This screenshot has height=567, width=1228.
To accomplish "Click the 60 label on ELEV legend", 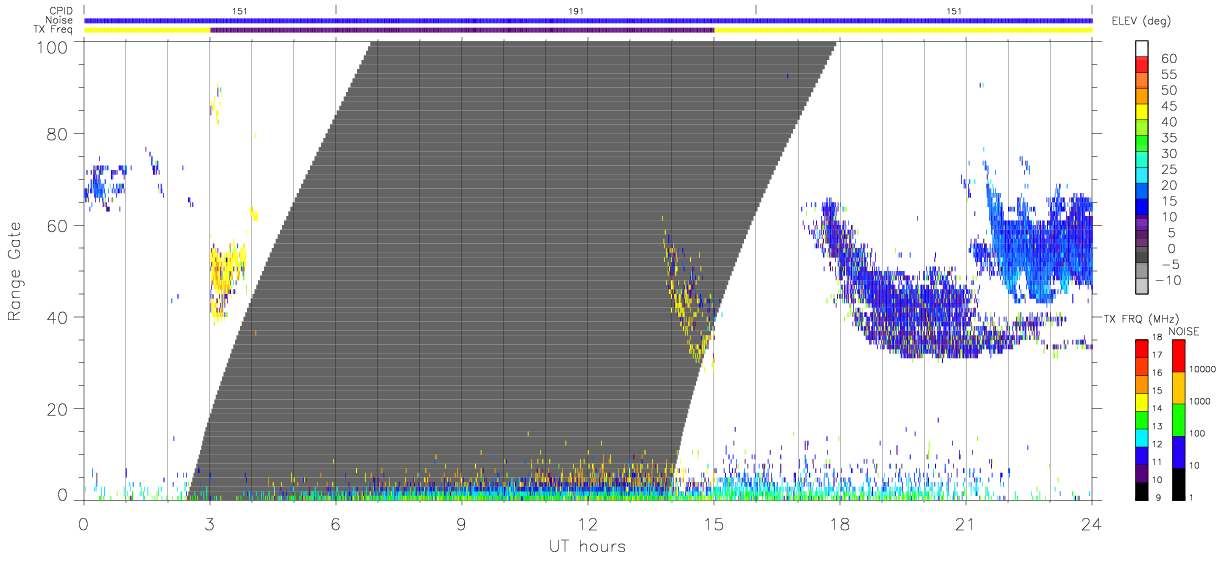I will [x=1167, y=58].
